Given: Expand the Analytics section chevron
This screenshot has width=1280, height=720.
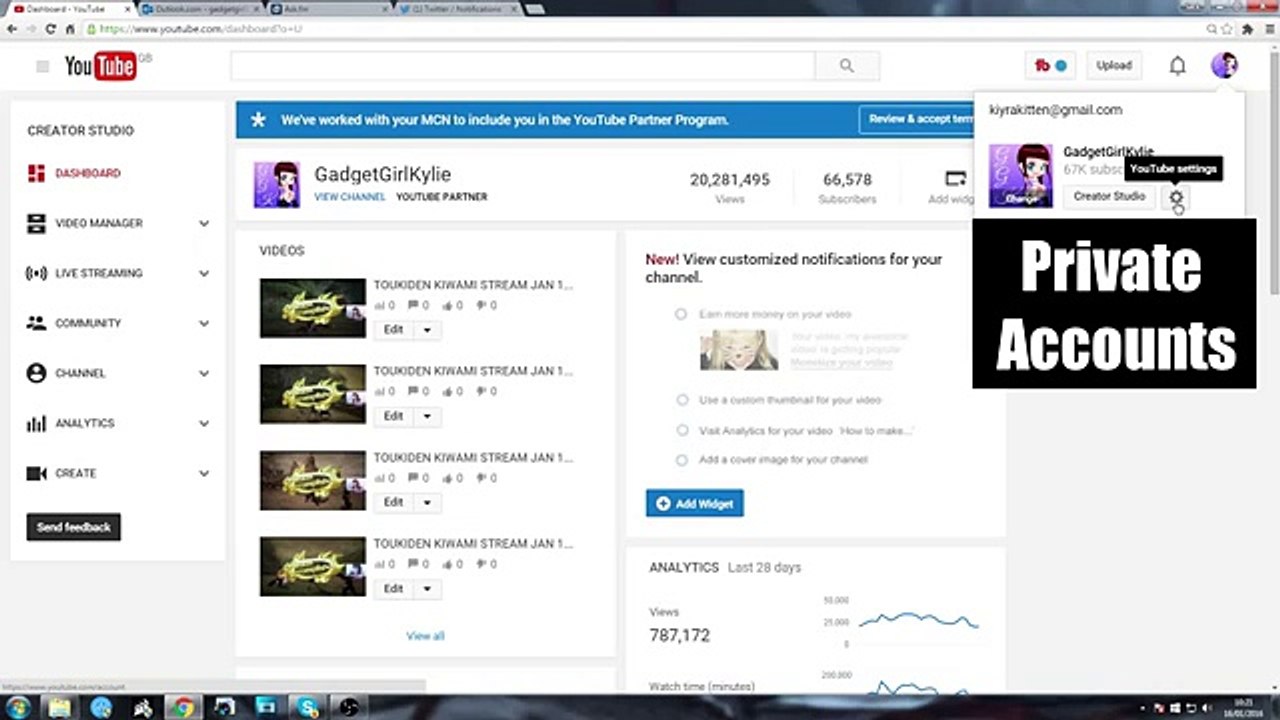Looking at the screenshot, I should point(204,424).
